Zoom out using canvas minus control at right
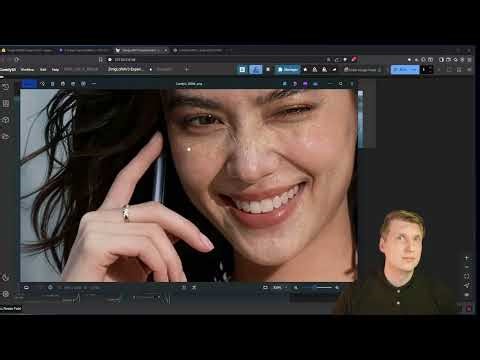This screenshot has width=480, height=360. pyautogui.click(x=467, y=267)
